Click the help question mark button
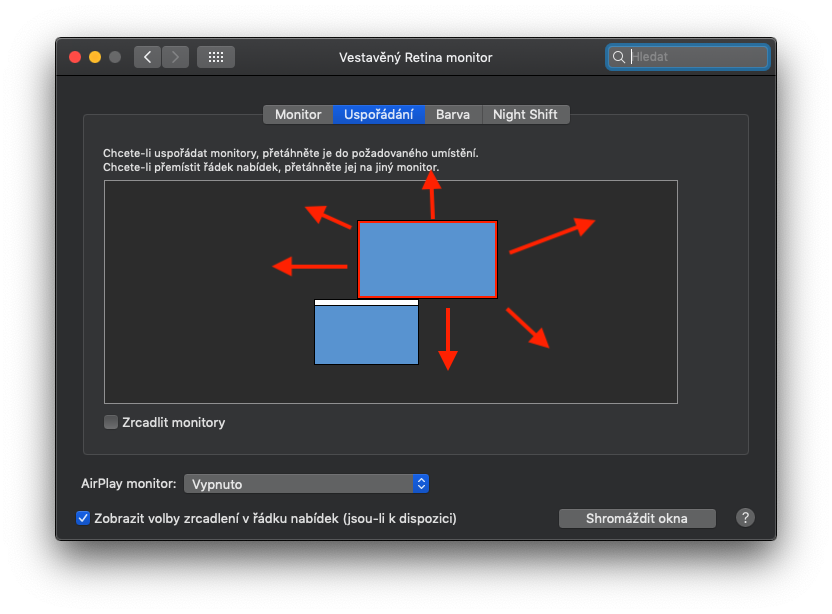Image resolution: width=832 pixels, height=614 pixels. pos(745,517)
